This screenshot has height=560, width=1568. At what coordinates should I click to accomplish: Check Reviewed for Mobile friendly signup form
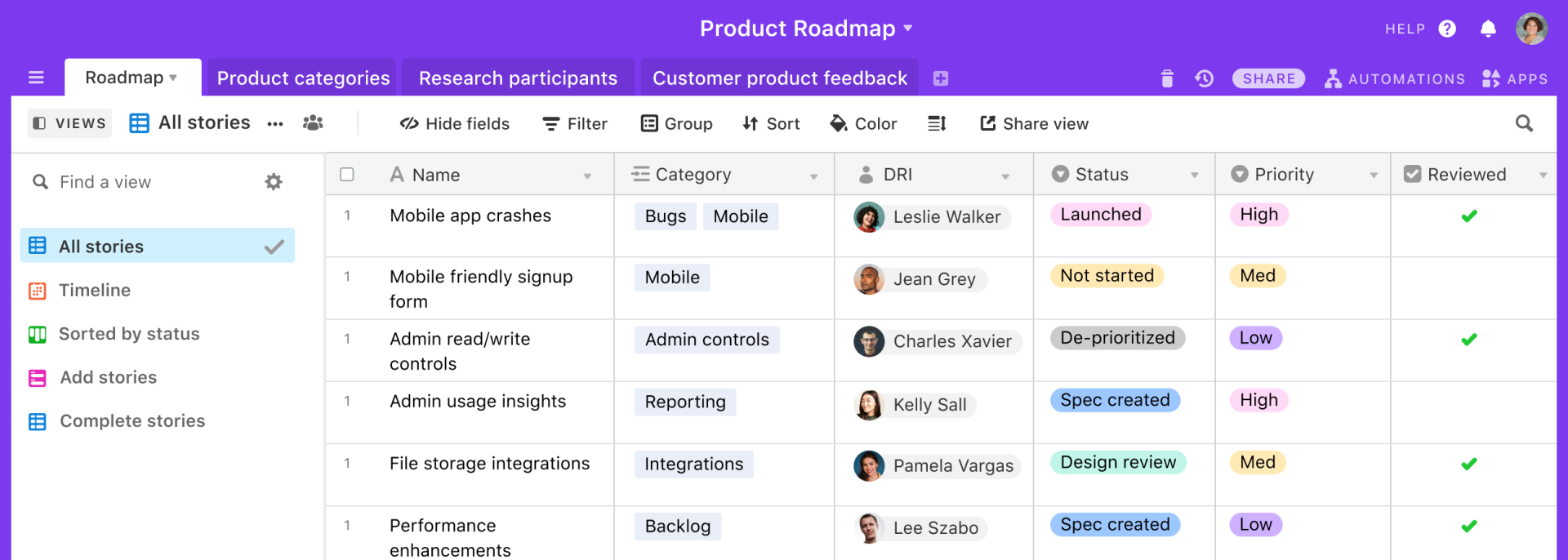pos(1468,278)
